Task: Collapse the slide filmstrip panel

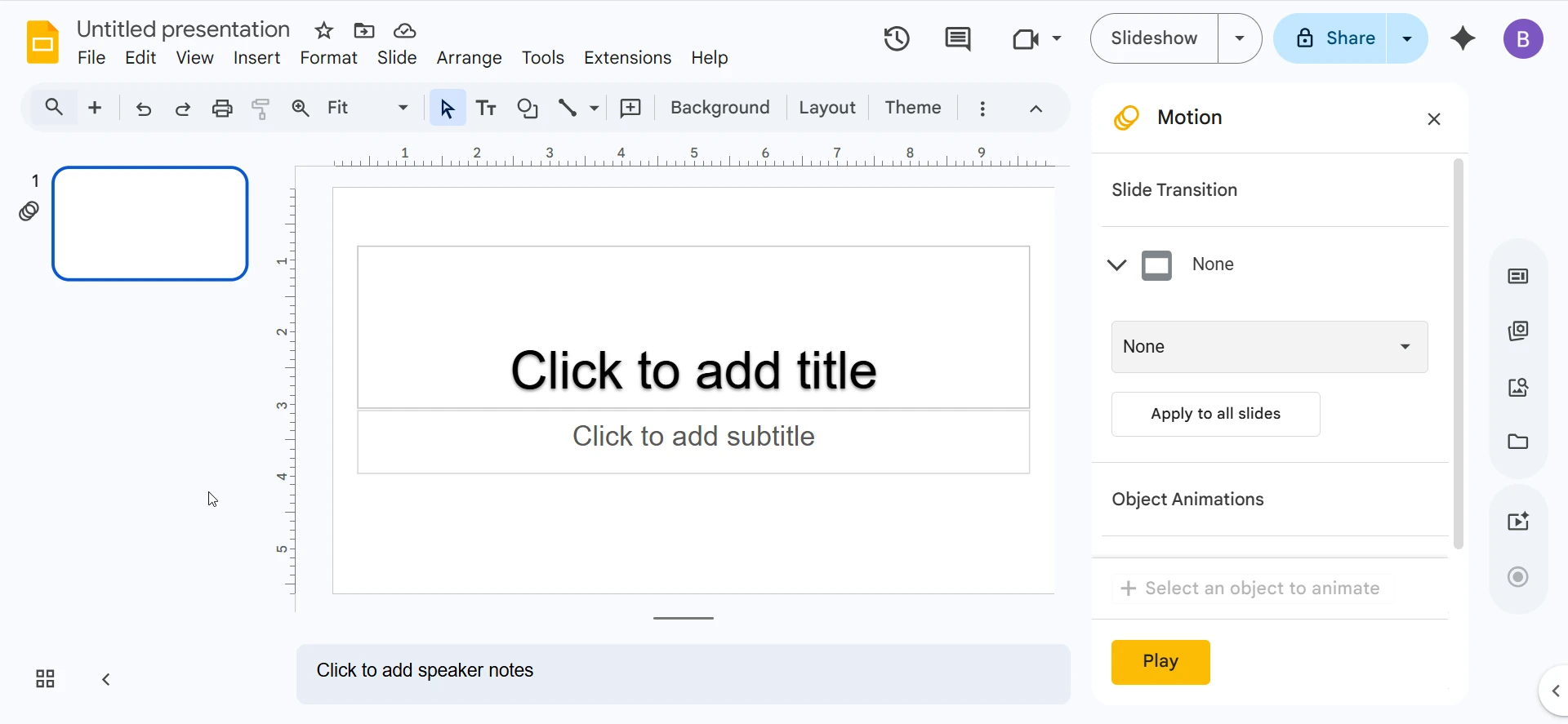Action: tap(106, 679)
